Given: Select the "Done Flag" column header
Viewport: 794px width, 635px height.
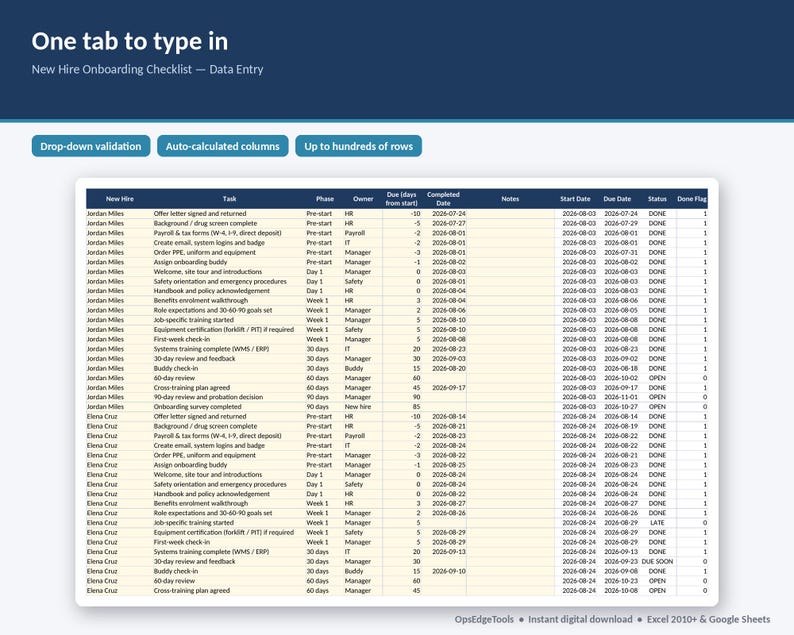Looking at the screenshot, I should [692, 199].
